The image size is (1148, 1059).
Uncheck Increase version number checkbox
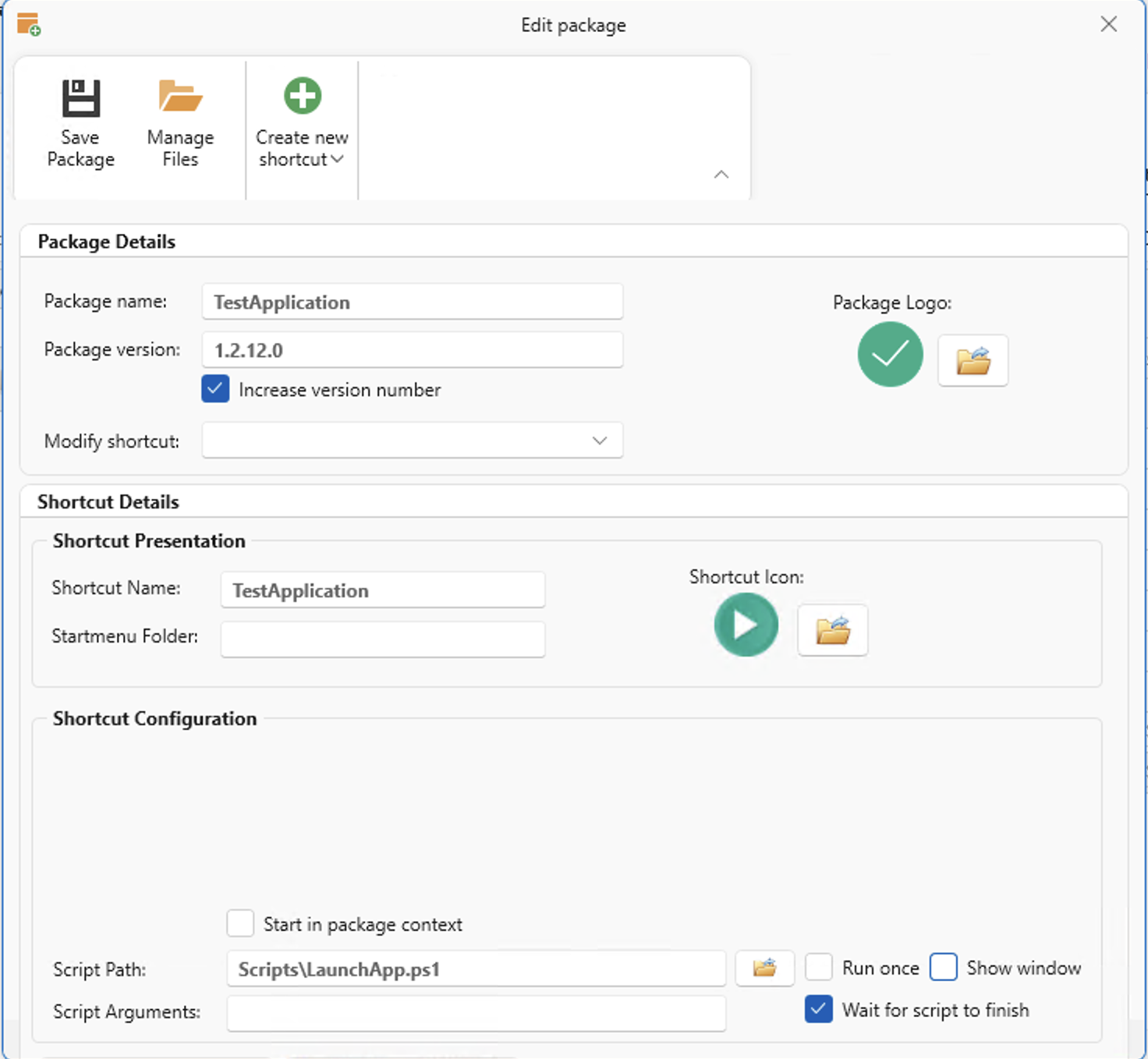tap(216, 389)
